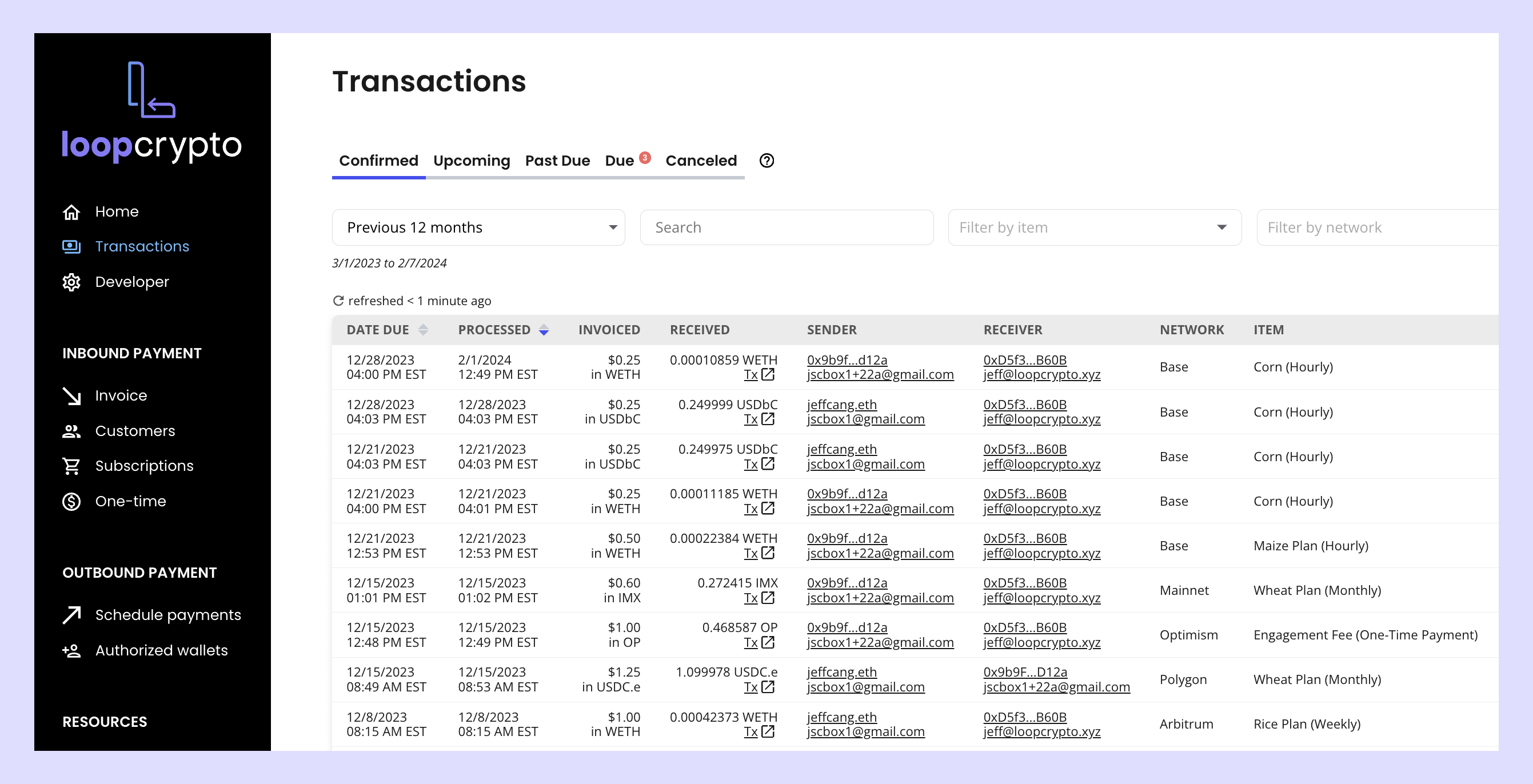
Task: Click jeffcang.eth sender link in second row
Action: point(841,405)
